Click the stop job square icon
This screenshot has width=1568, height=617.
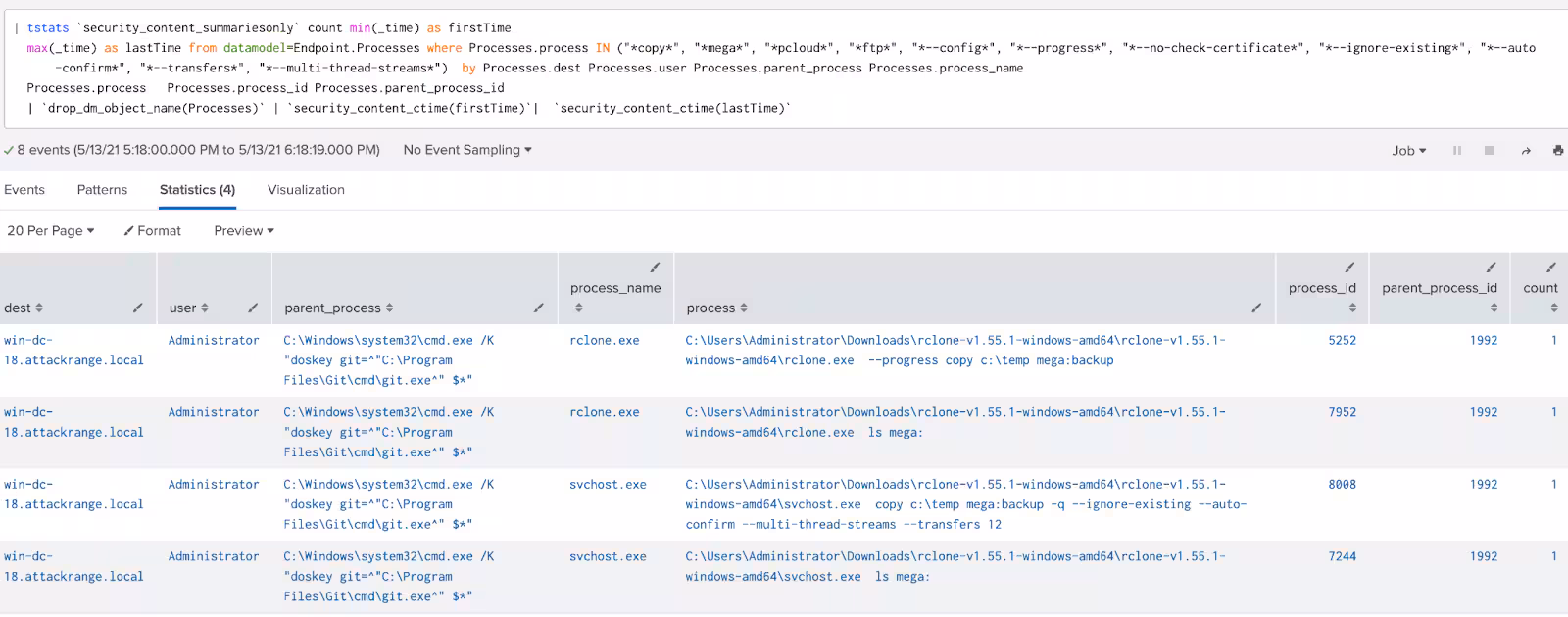[x=1489, y=151]
